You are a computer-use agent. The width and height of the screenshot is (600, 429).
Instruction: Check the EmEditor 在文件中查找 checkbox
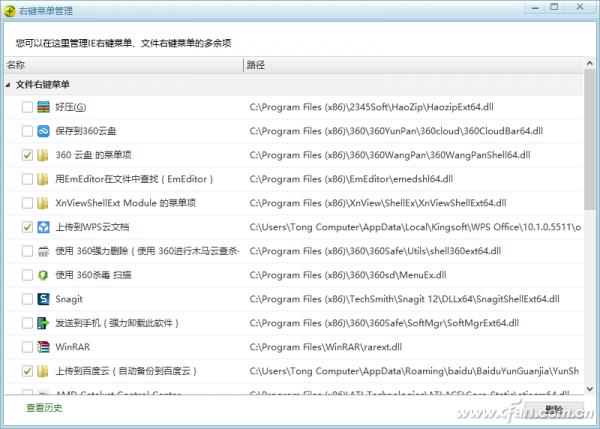pyautogui.click(x=27, y=179)
